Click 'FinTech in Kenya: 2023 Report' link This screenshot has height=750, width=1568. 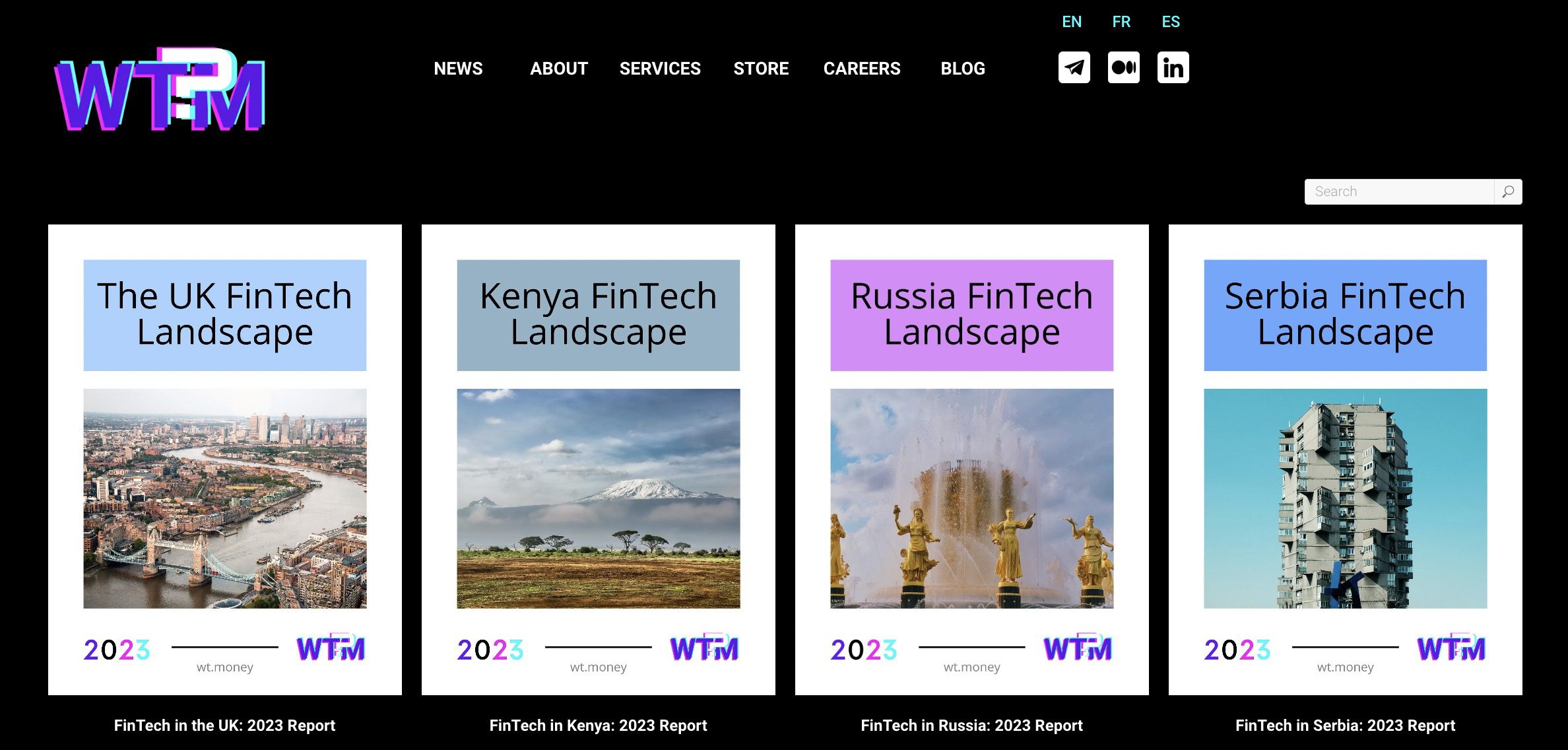click(598, 726)
